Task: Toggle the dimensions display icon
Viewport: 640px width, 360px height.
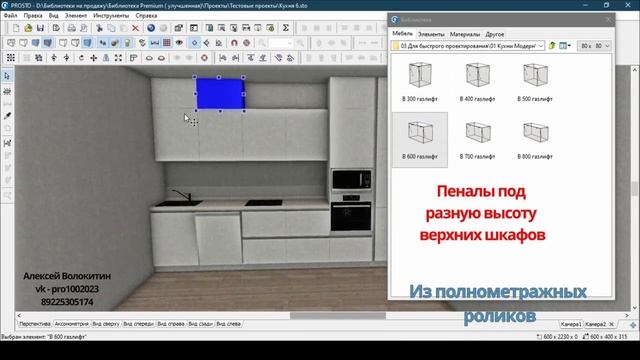Action: tap(155, 43)
